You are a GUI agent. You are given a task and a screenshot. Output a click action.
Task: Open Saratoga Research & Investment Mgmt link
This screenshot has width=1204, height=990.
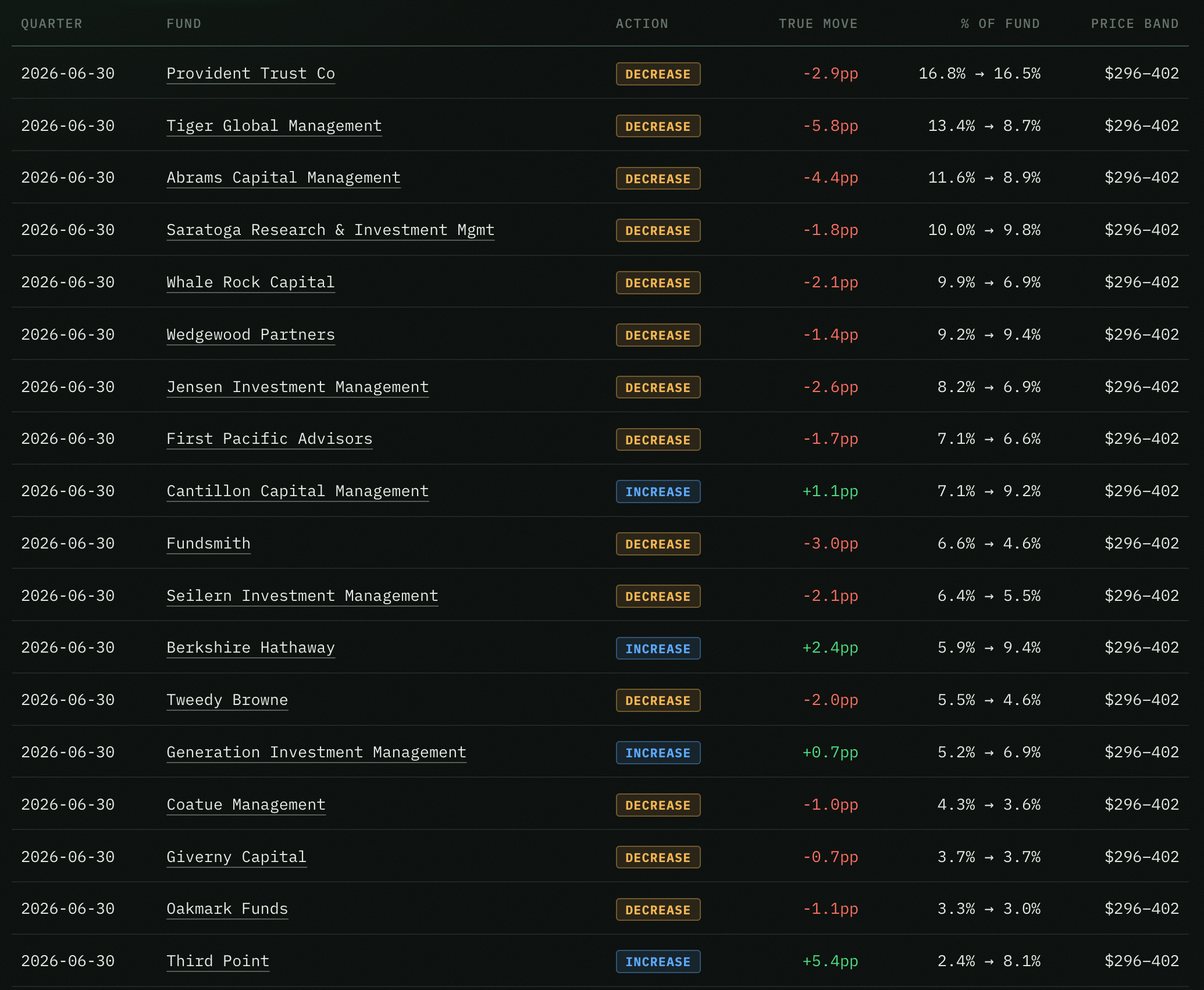coord(330,230)
